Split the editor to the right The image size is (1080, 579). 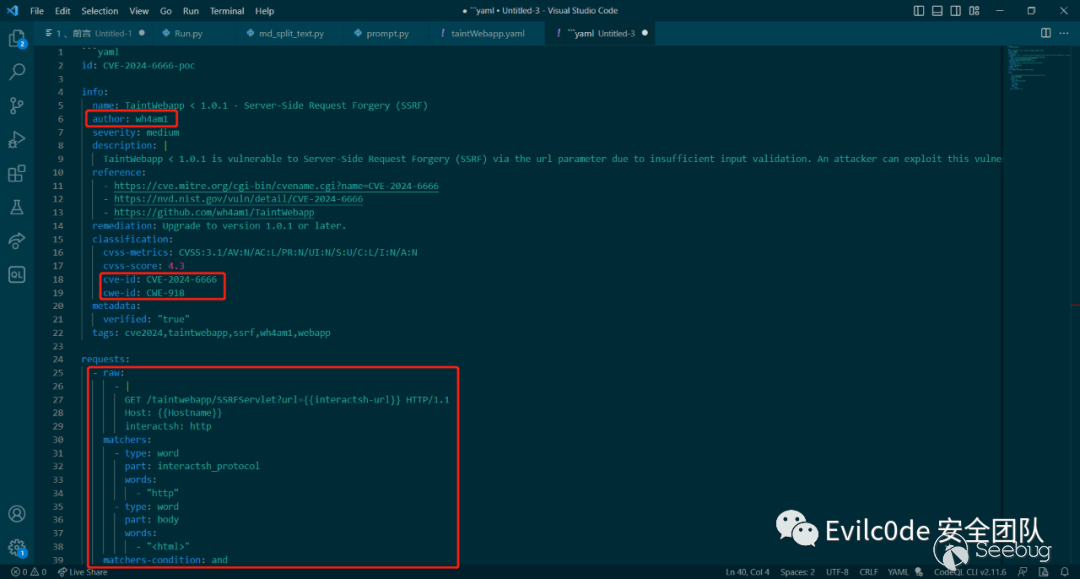[x=1046, y=33]
